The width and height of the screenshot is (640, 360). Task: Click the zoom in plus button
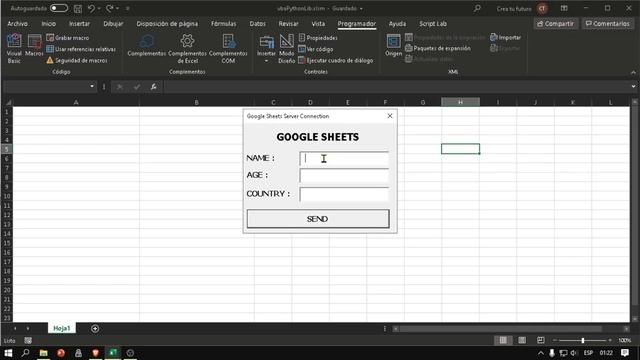(x=610, y=340)
